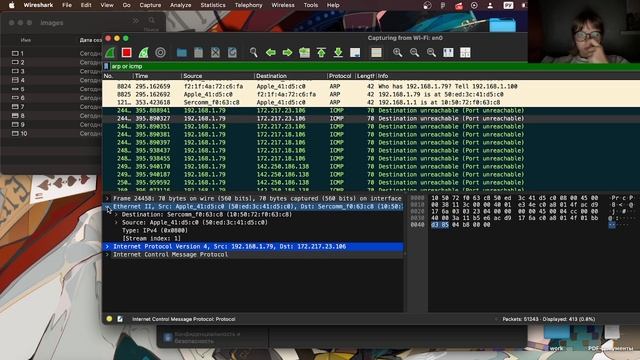Open the File menu
This screenshot has height=360, width=640.
(67, 5)
